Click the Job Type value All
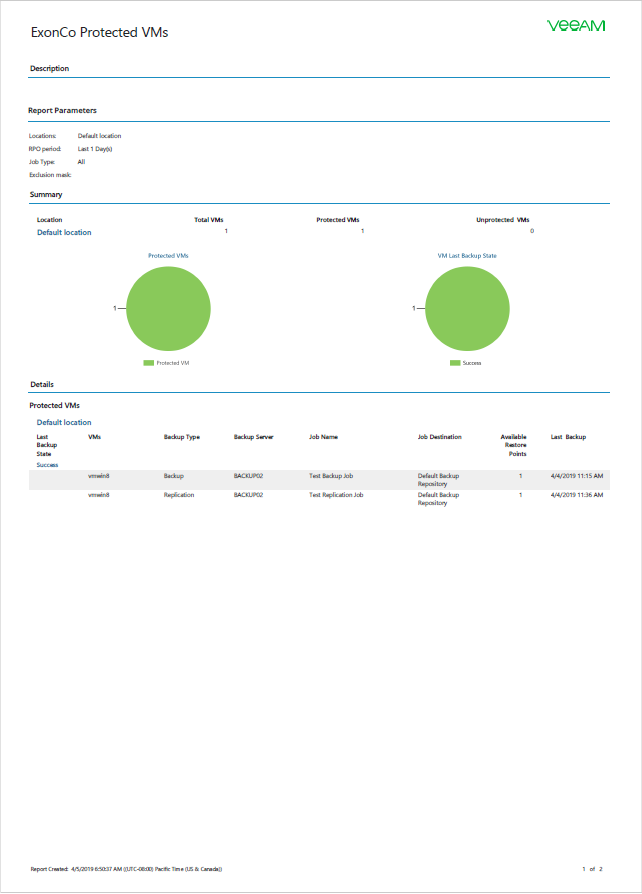 click(x=81, y=162)
